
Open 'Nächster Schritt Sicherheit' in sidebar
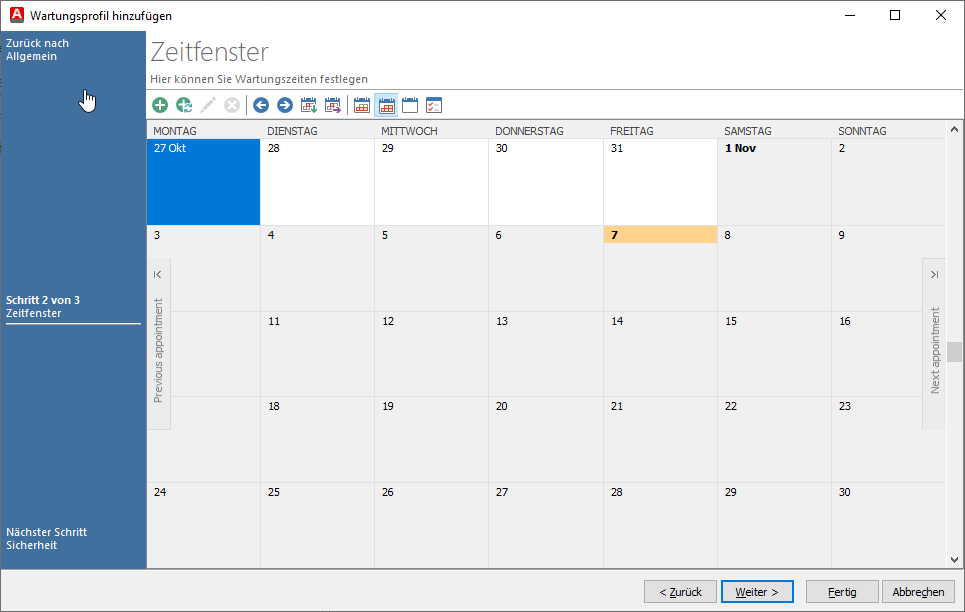tap(46, 539)
